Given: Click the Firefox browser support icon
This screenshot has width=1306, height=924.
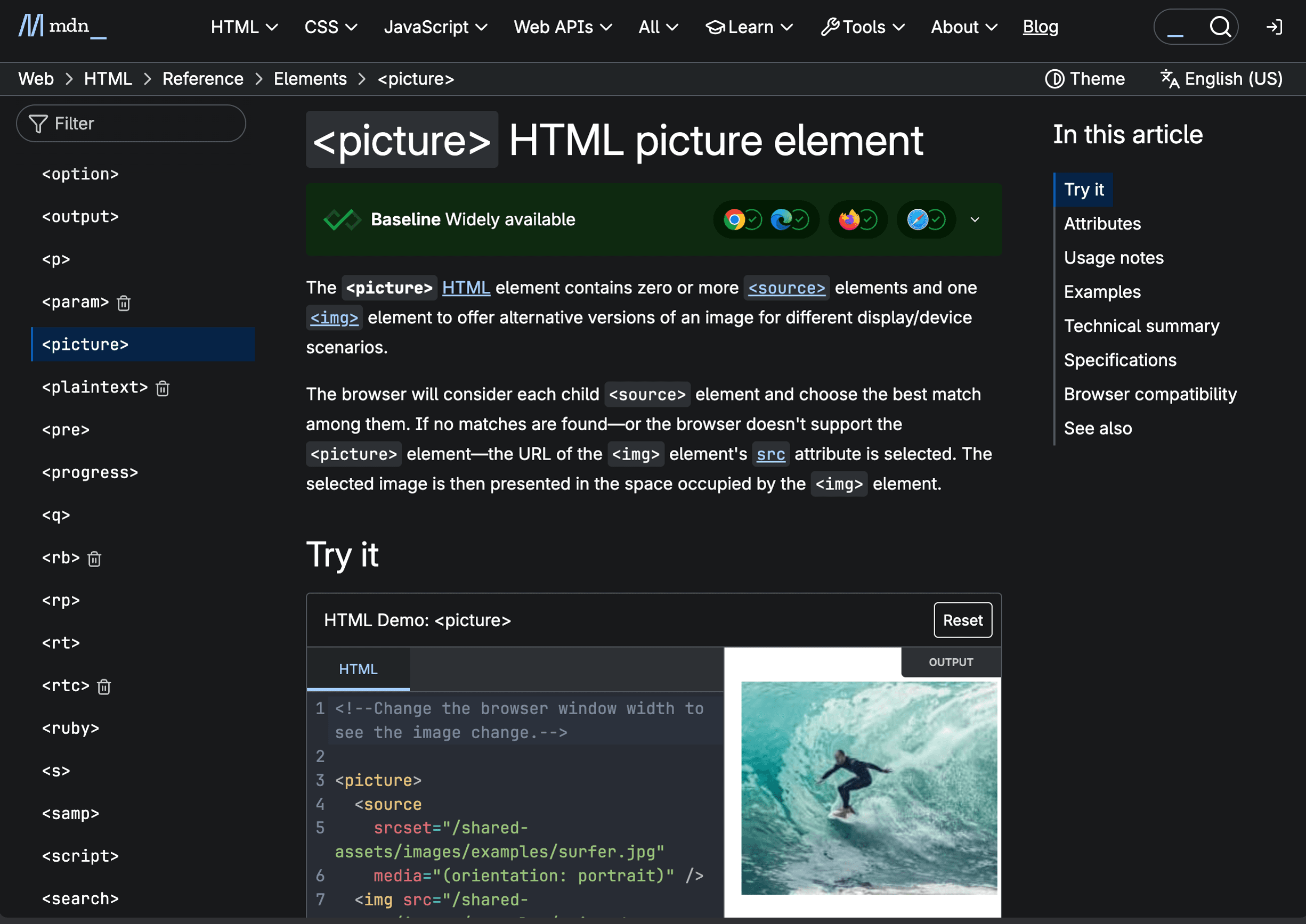Looking at the screenshot, I should (x=849, y=219).
